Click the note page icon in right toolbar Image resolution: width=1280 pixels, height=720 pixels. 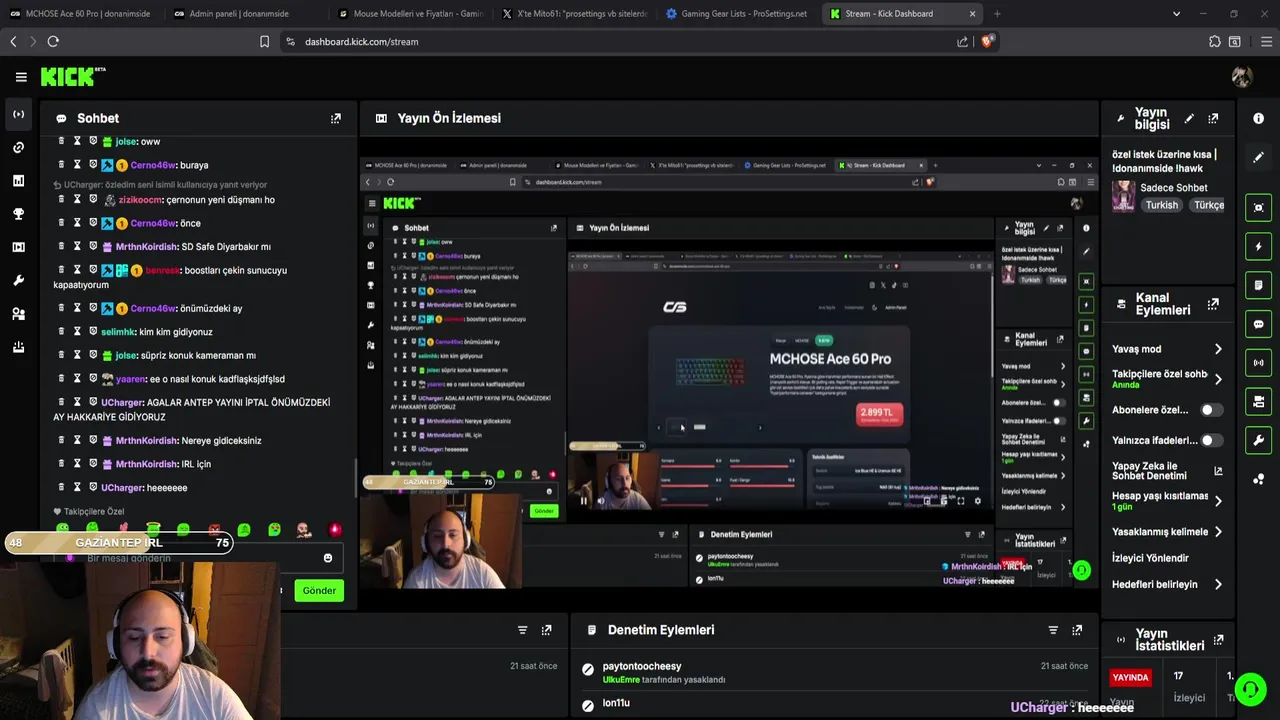click(x=1258, y=286)
